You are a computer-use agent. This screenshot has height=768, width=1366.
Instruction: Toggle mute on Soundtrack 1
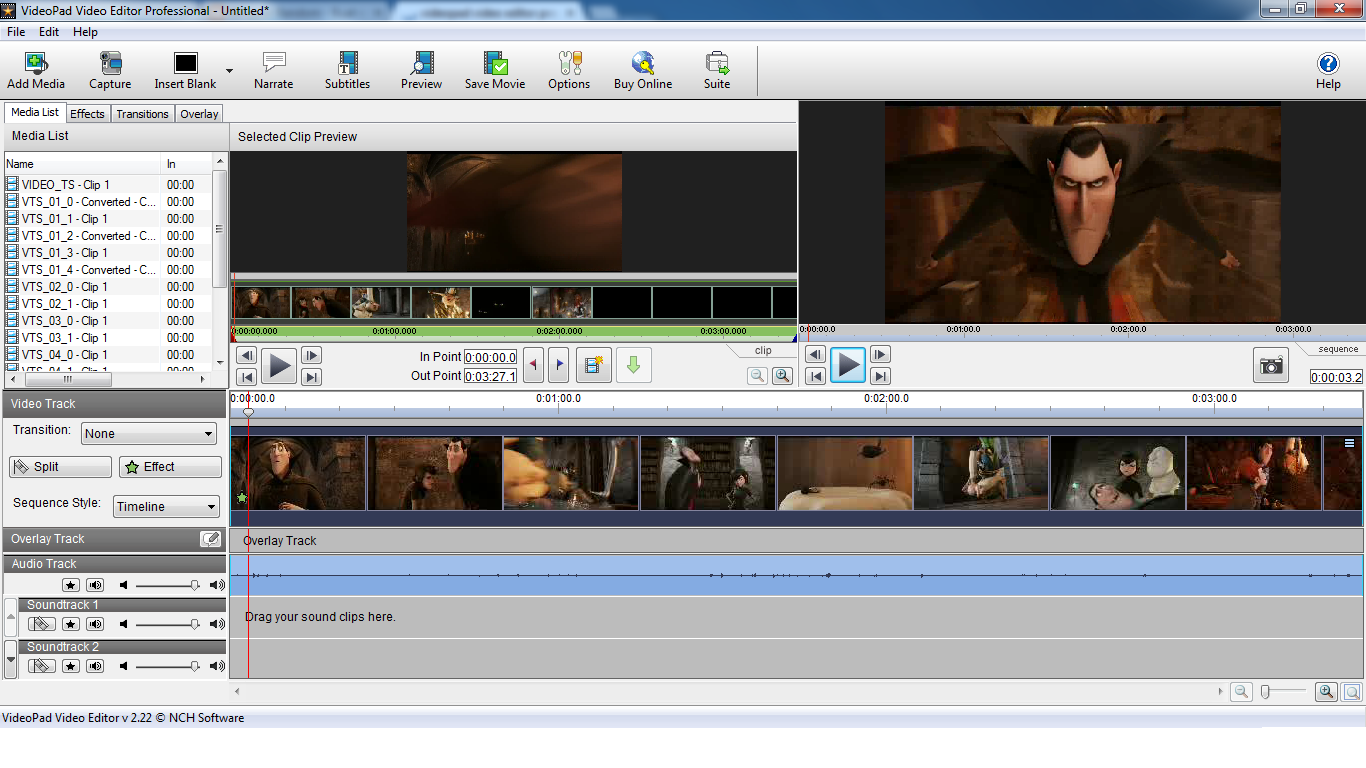tap(95, 624)
